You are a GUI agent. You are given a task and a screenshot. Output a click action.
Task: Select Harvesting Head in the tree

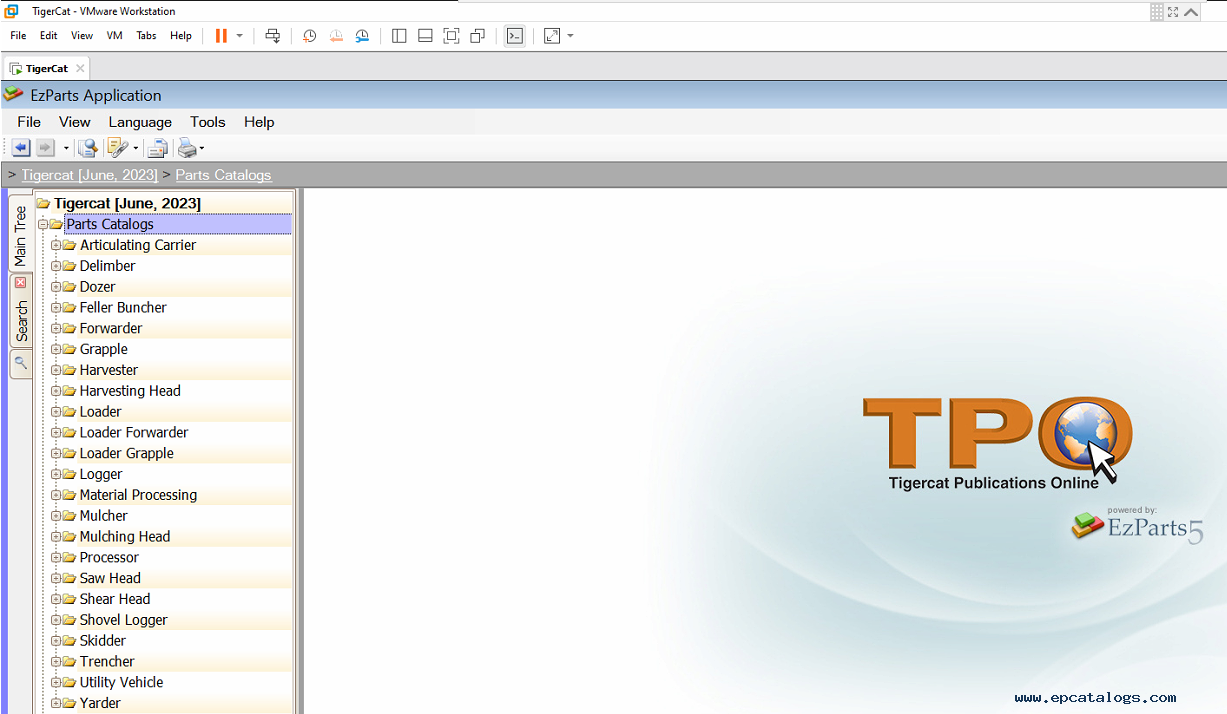(x=130, y=391)
